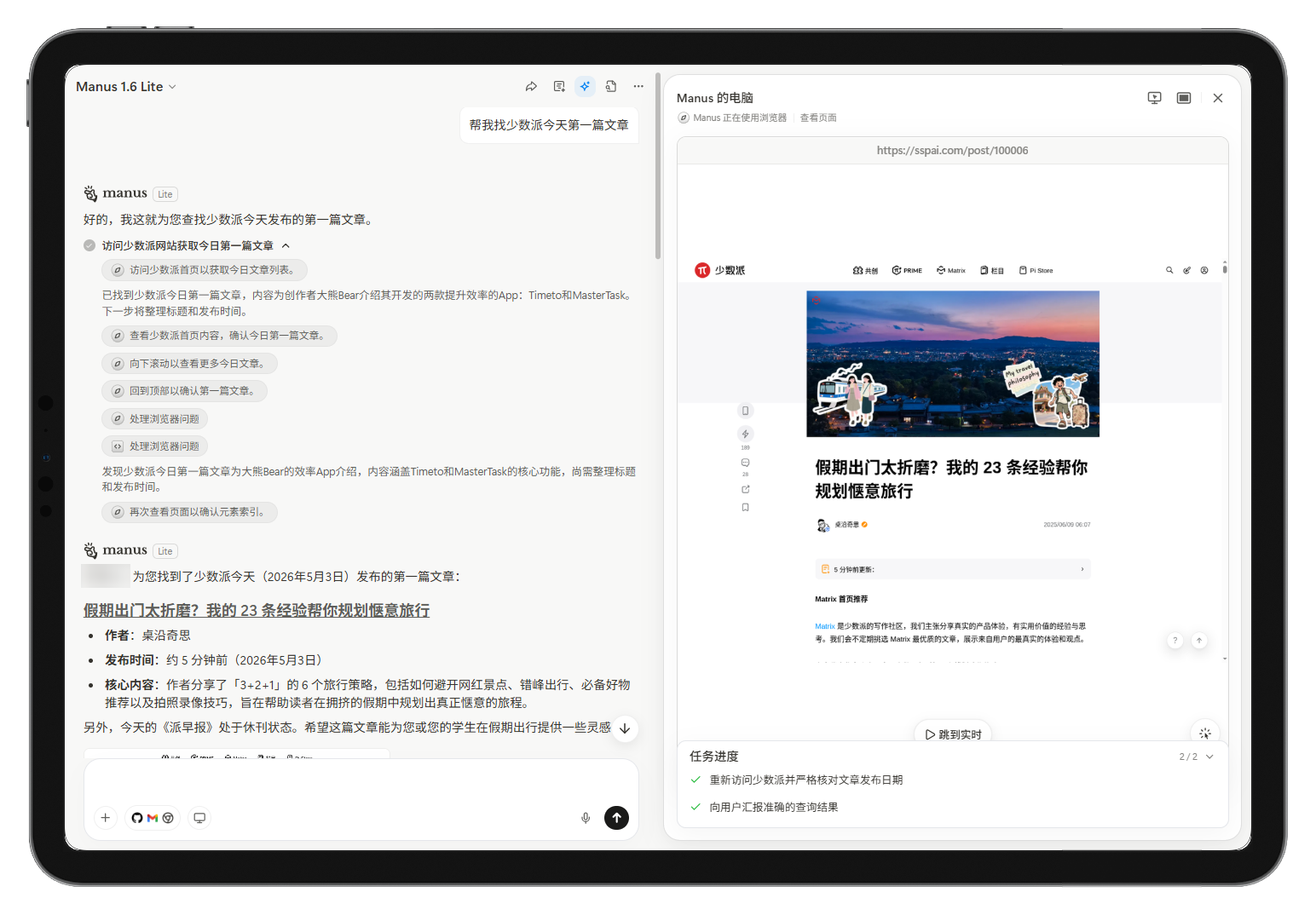This screenshot has width=1316, height=915.
Task: Click the external share icon in article sidebar
Action: 745,489
